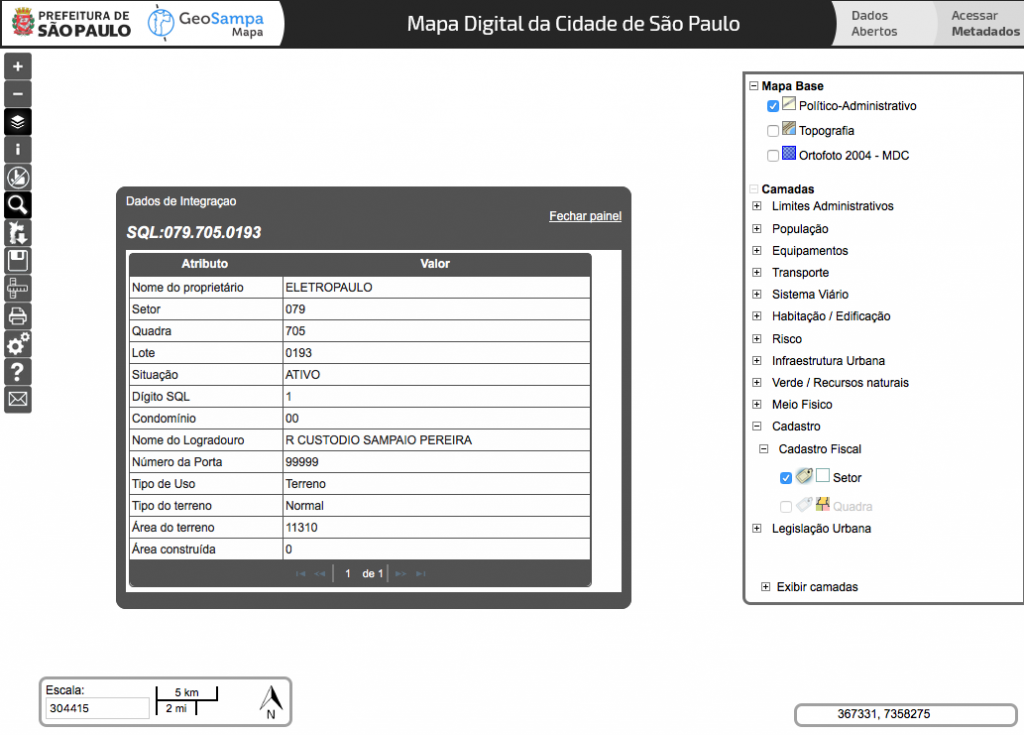Open the settings gears tool
The height and width of the screenshot is (735, 1024).
click(x=17, y=344)
